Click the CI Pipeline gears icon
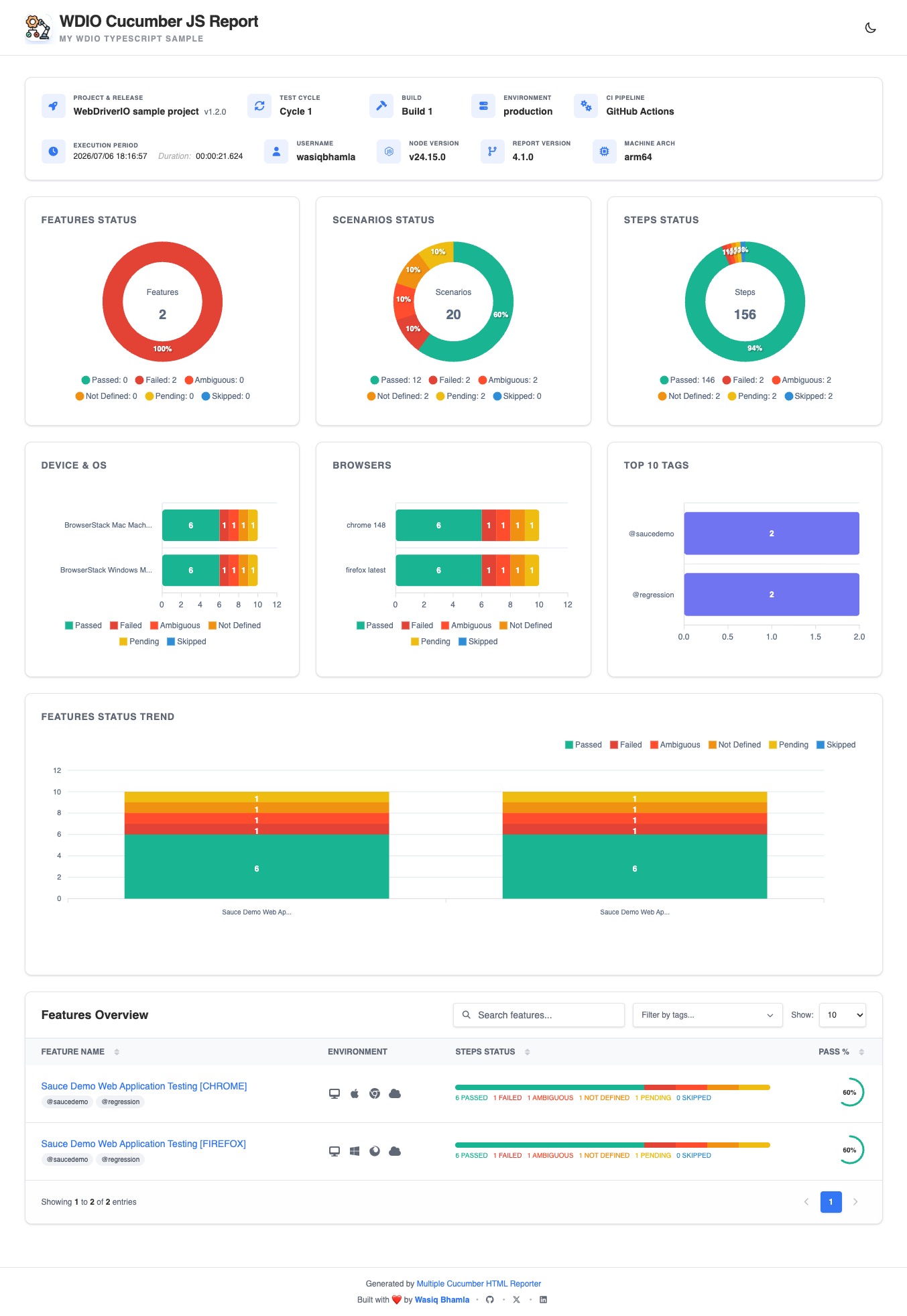907x1316 pixels. tap(586, 105)
